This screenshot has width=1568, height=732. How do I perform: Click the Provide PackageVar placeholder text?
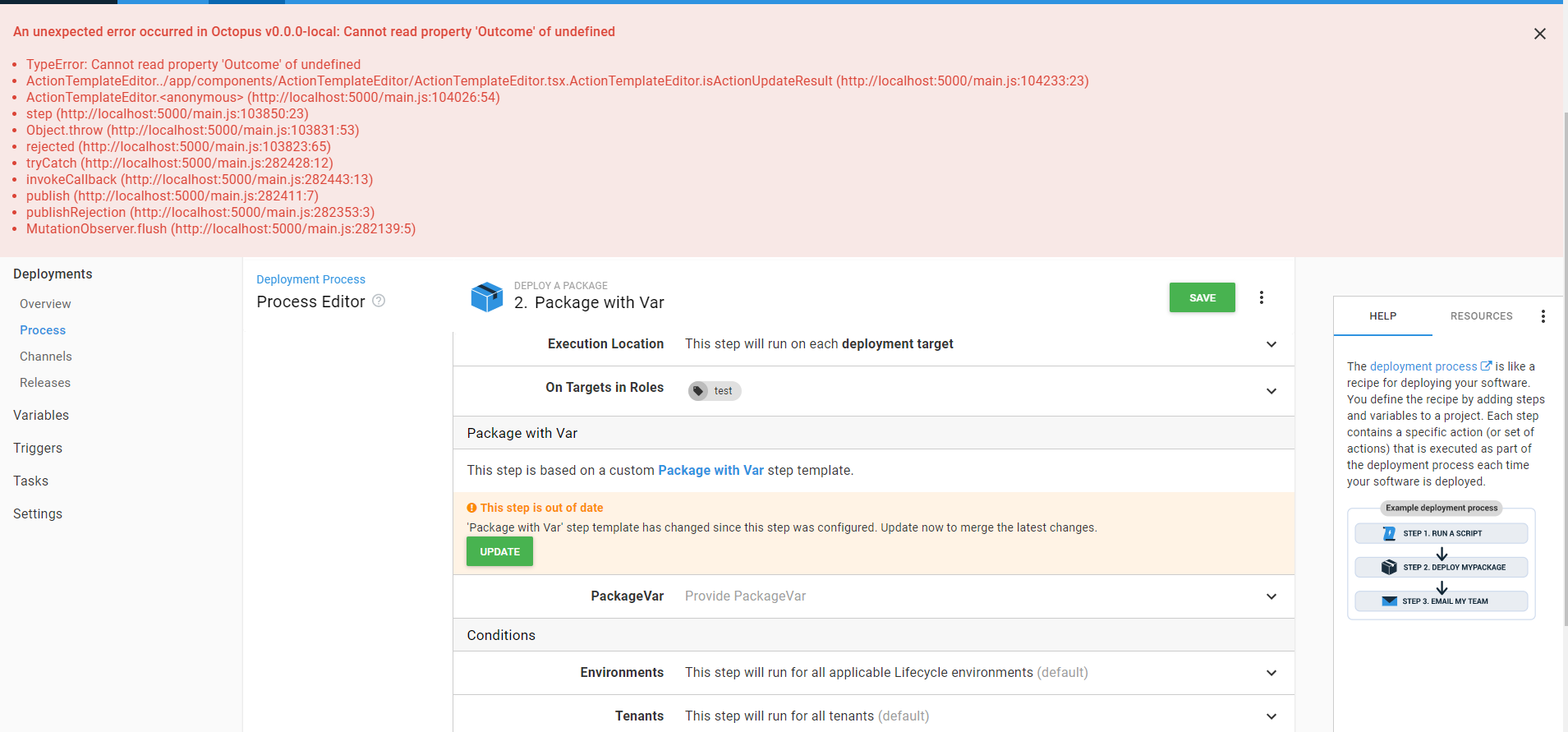(x=745, y=596)
